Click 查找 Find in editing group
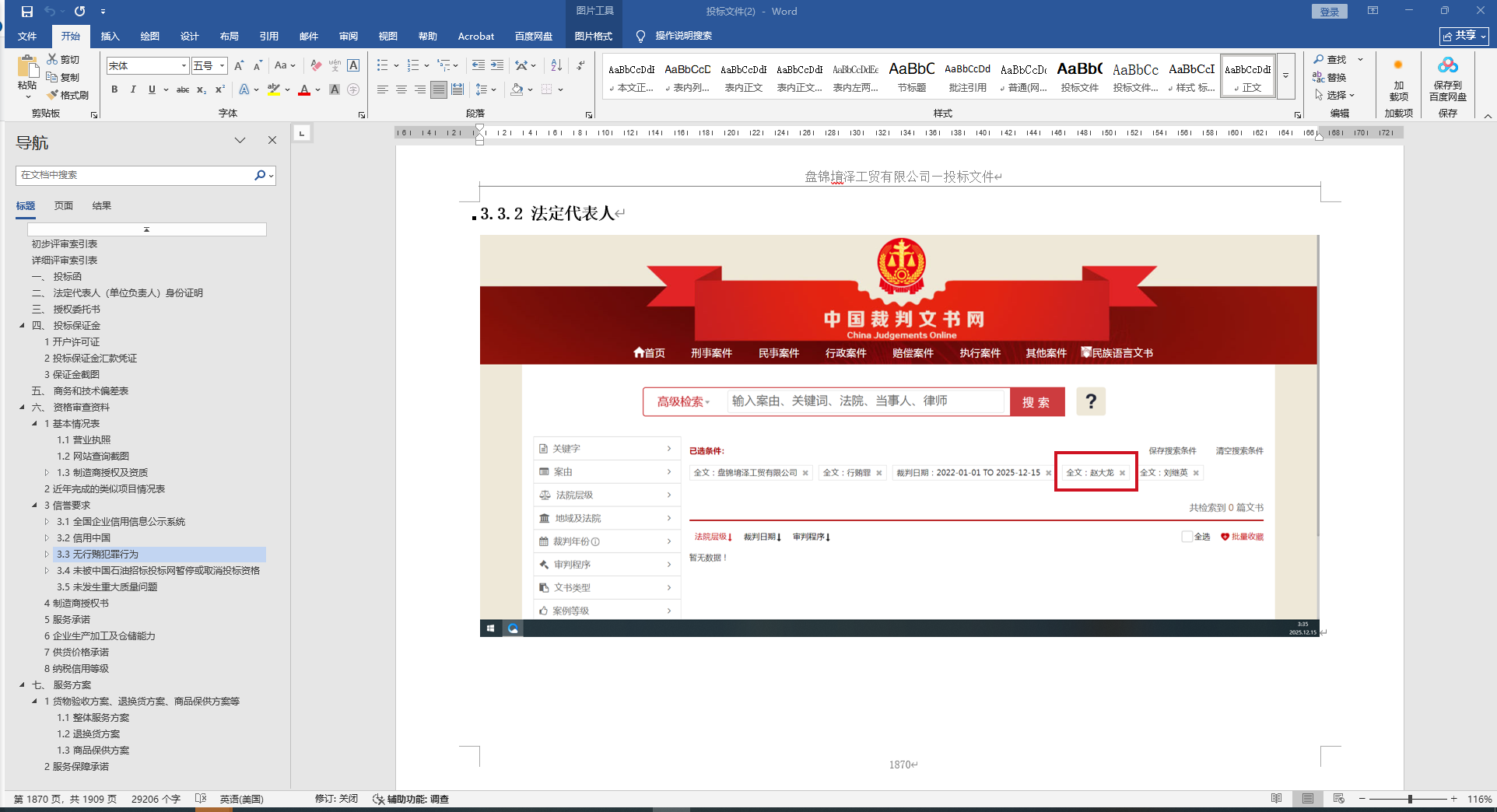 coord(1331,59)
